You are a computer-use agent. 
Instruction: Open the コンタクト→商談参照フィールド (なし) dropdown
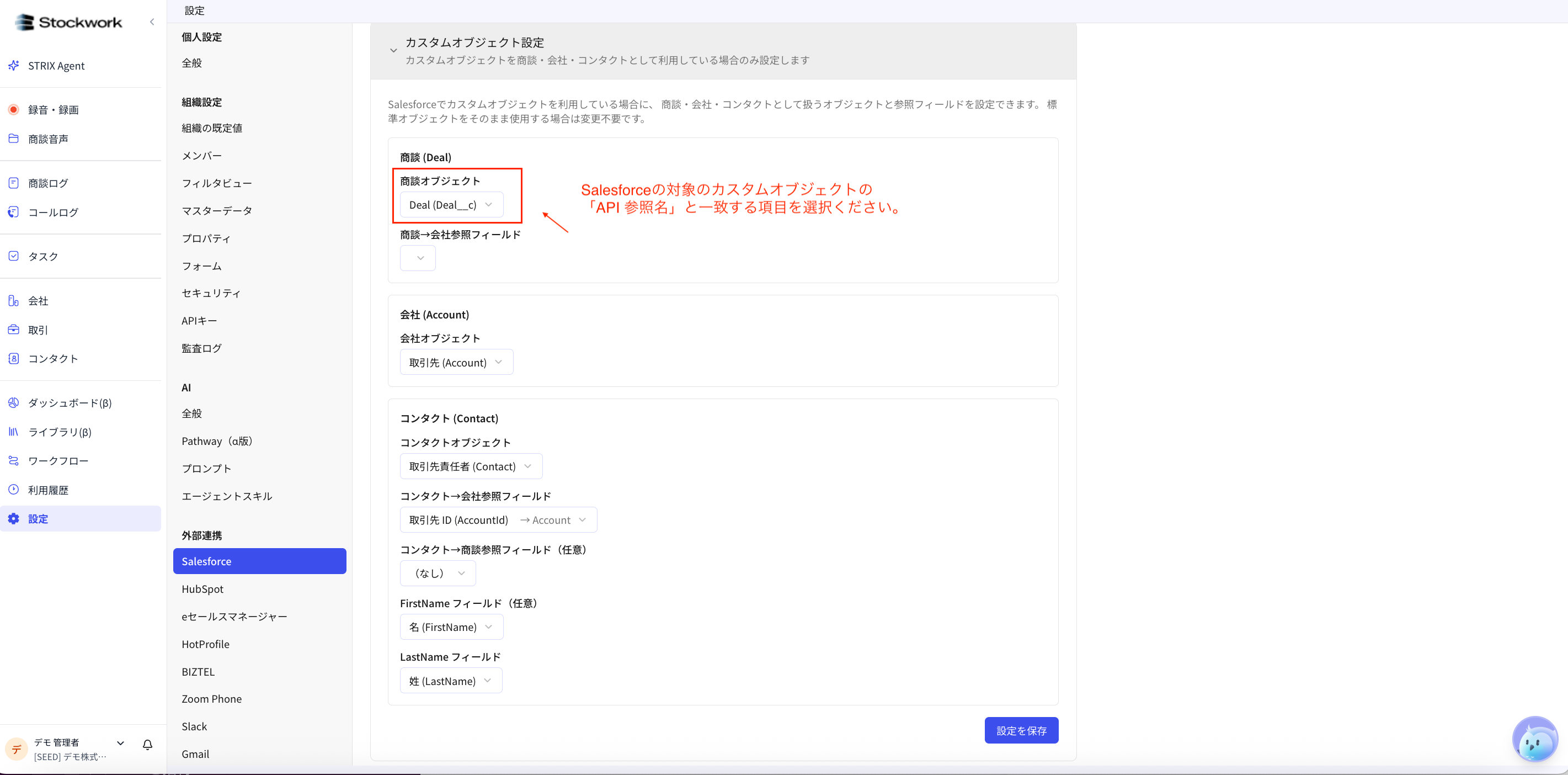point(438,574)
